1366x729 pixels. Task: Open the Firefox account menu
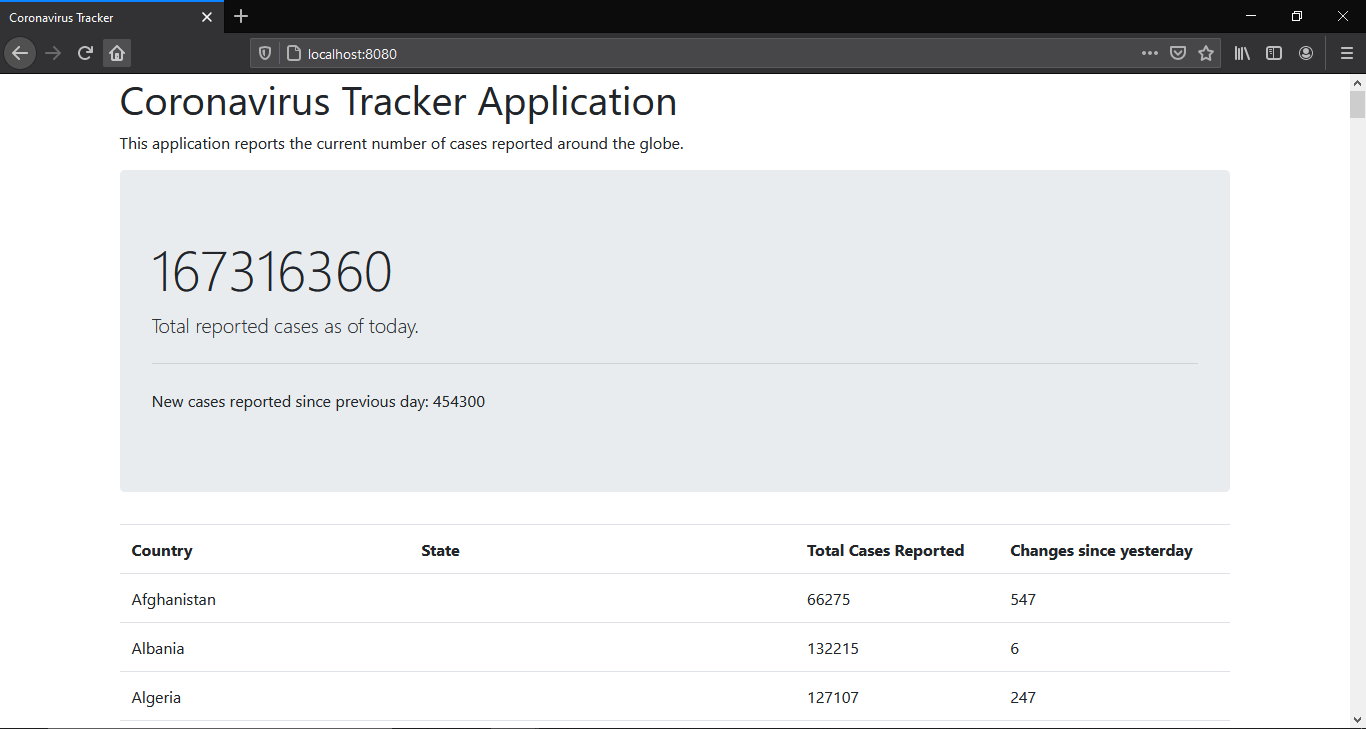(x=1306, y=52)
